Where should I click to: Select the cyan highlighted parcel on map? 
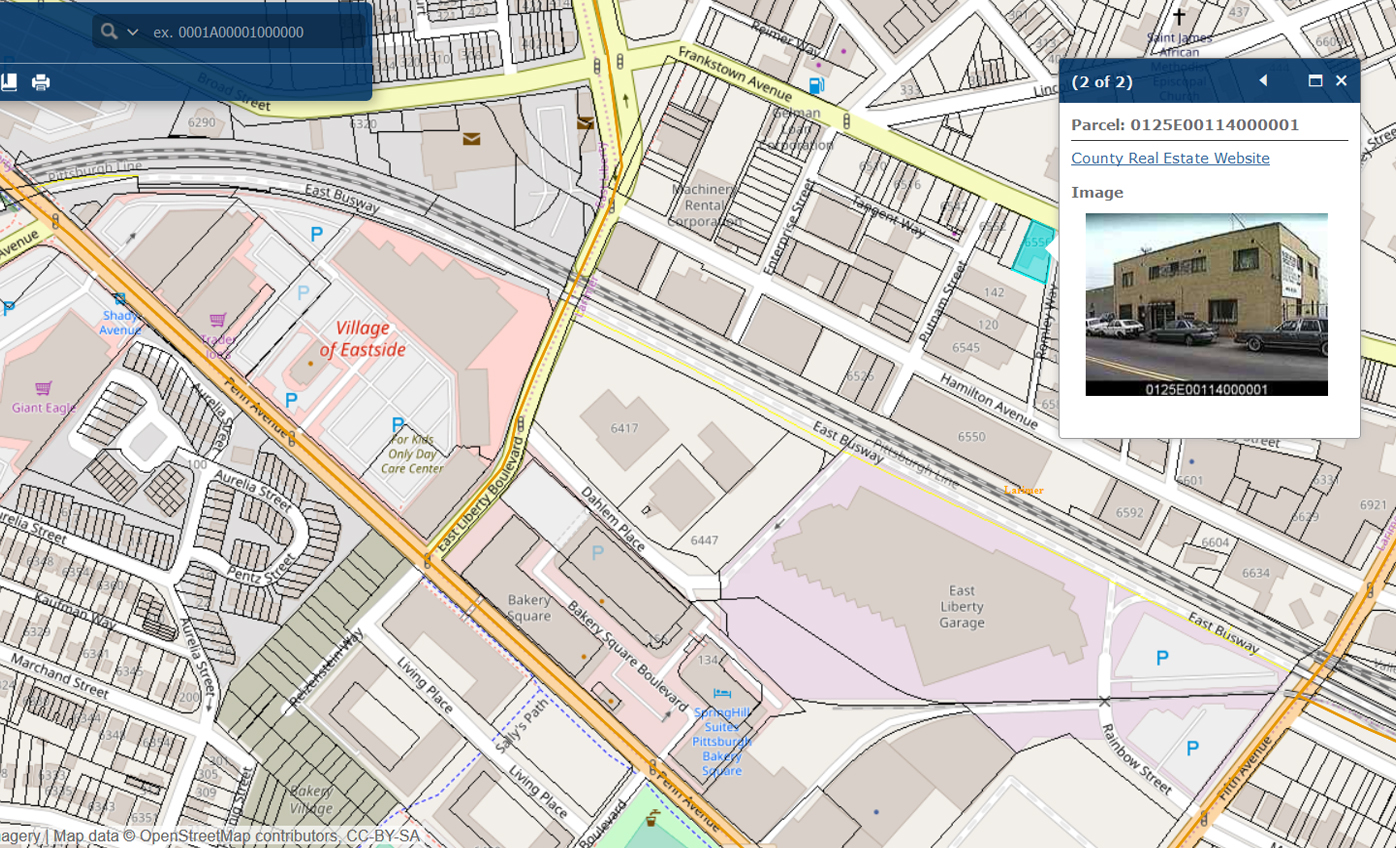(x=1033, y=251)
